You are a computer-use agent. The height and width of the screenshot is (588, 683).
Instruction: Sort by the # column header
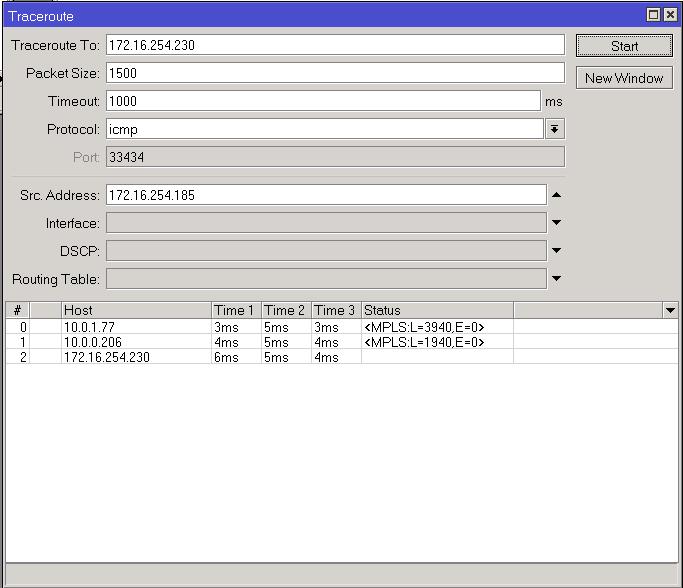[x=17, y=310]
